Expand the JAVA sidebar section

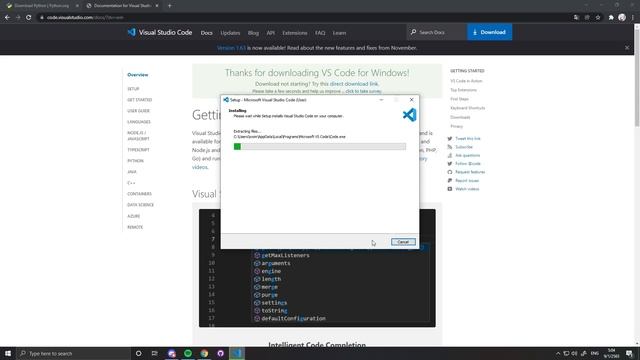pyautogui.click(x=131, y=172)
